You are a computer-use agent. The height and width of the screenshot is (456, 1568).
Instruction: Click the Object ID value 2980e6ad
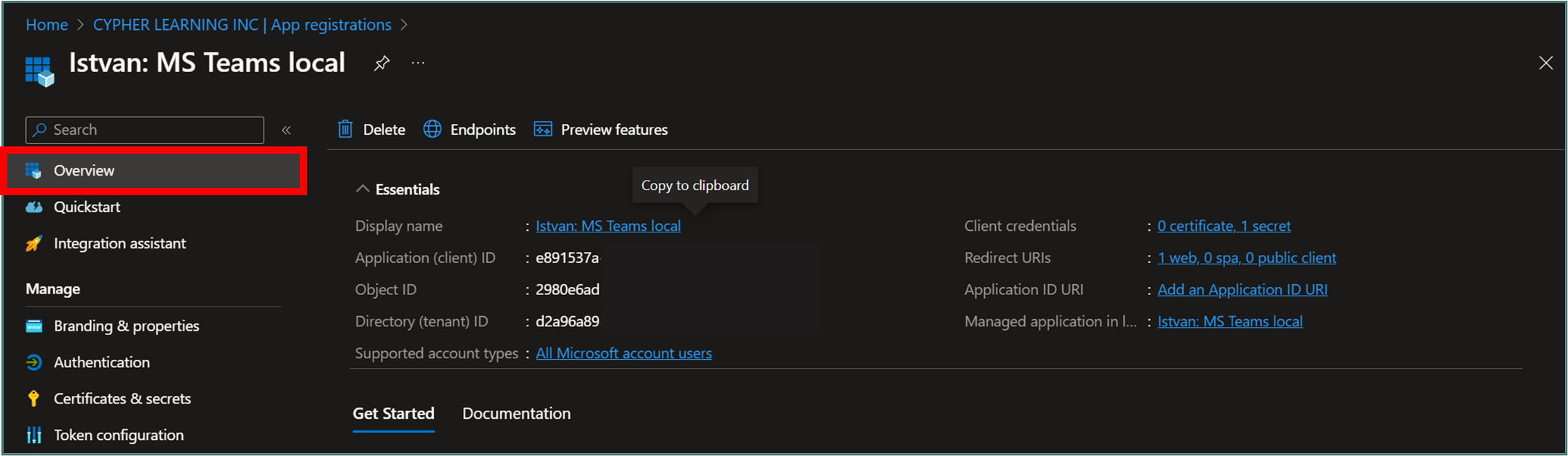[567, 290]
